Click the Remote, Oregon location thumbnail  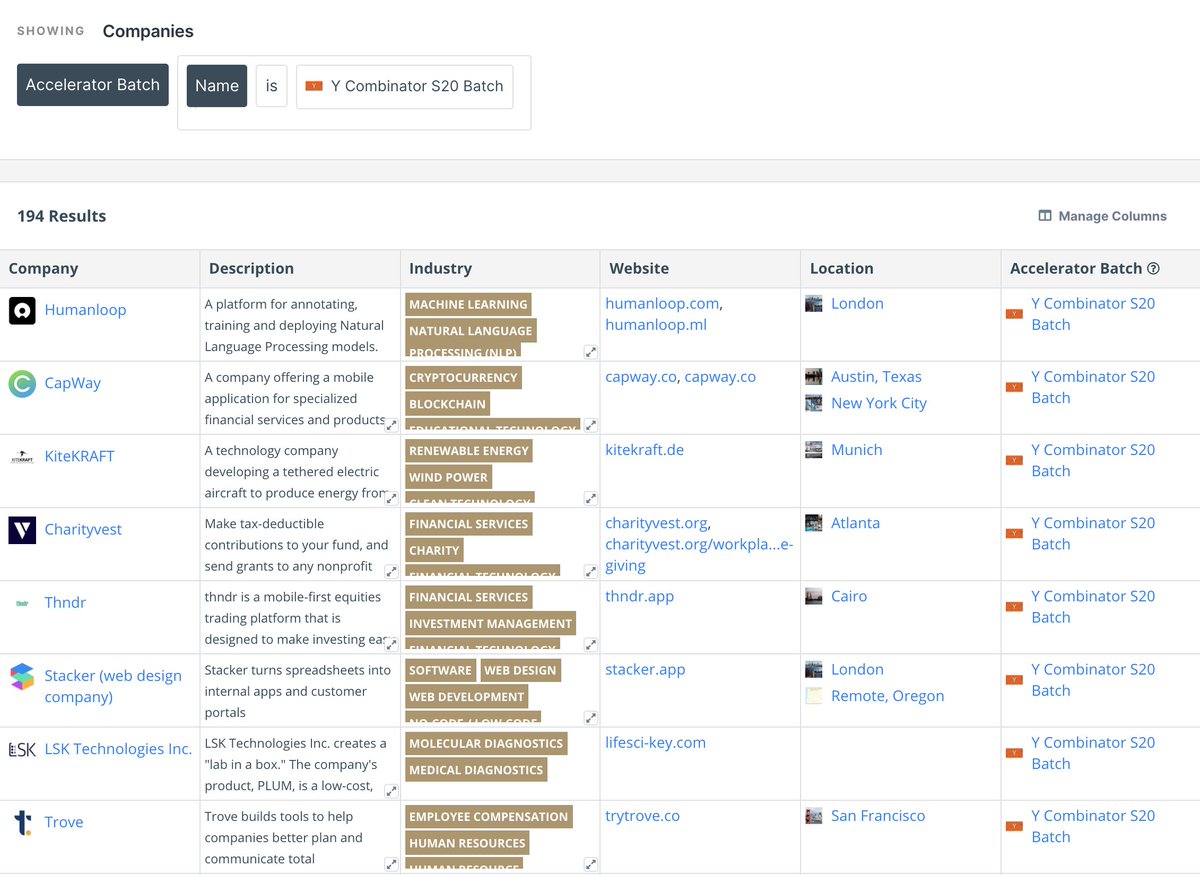(814, 696)
